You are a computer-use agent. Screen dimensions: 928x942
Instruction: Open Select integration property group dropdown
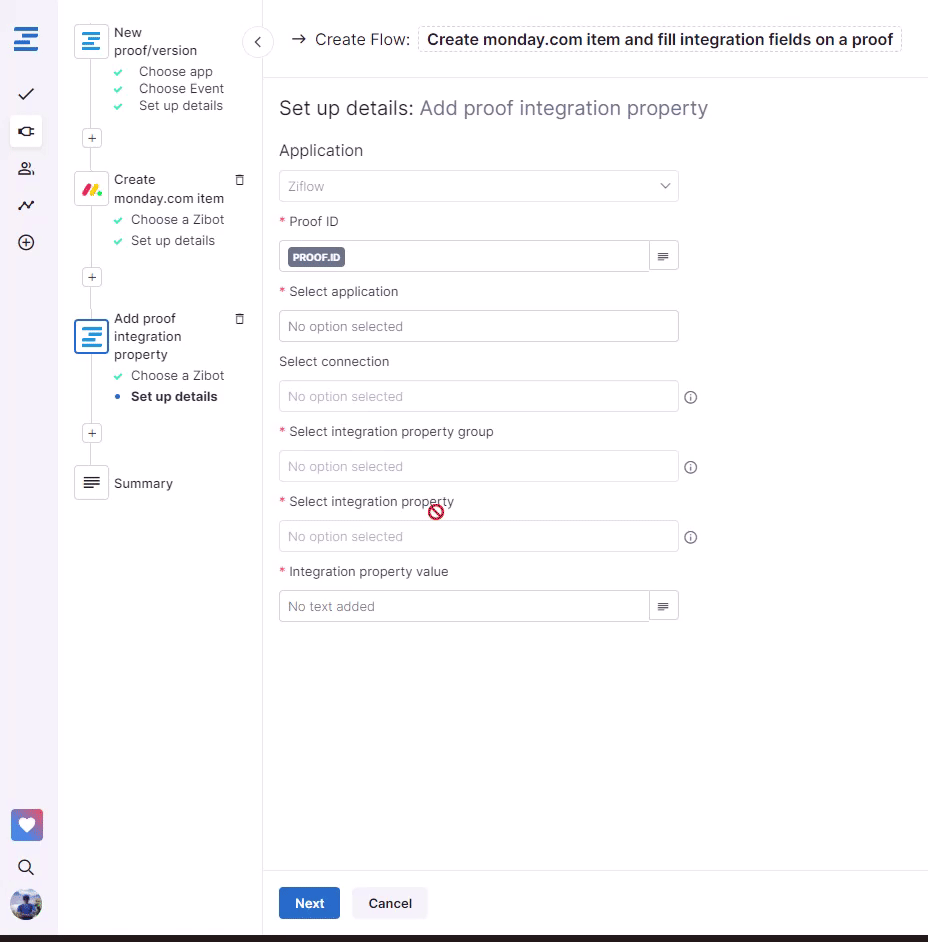click(478, 466)
